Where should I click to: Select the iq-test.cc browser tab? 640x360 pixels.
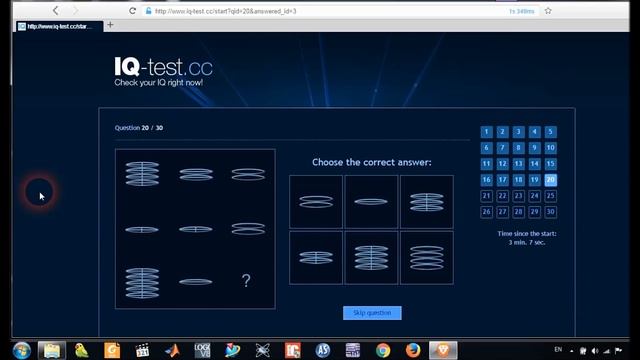tap(60, 27)
